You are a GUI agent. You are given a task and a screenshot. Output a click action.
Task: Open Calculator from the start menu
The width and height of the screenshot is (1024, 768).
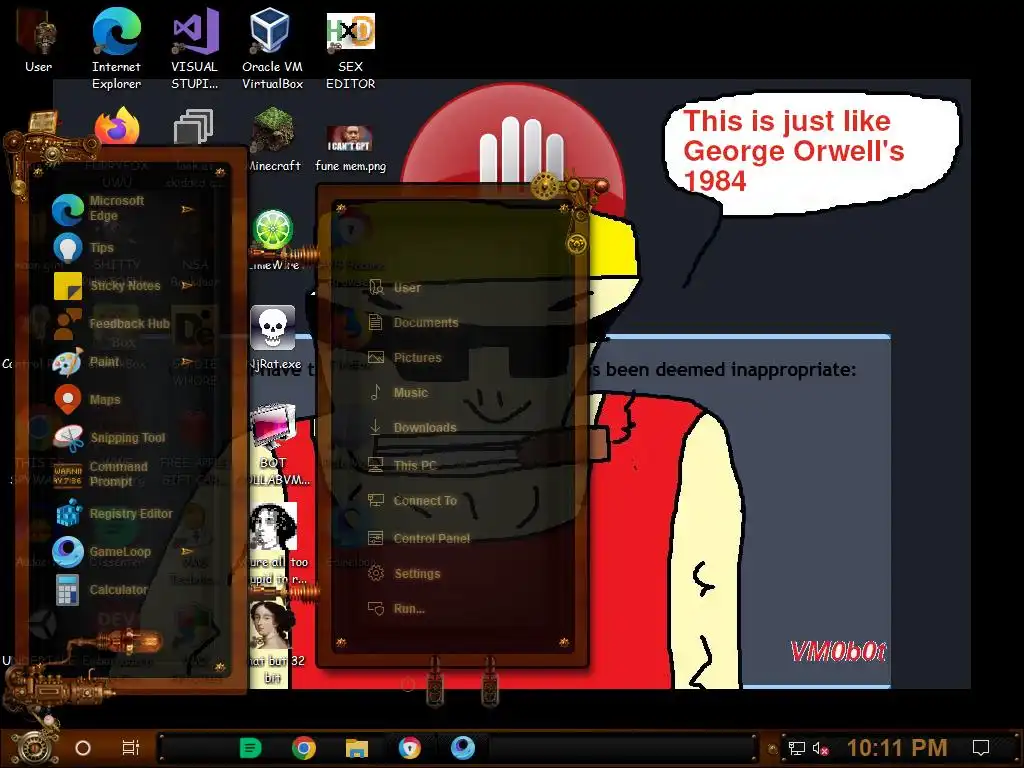(100, 590)
